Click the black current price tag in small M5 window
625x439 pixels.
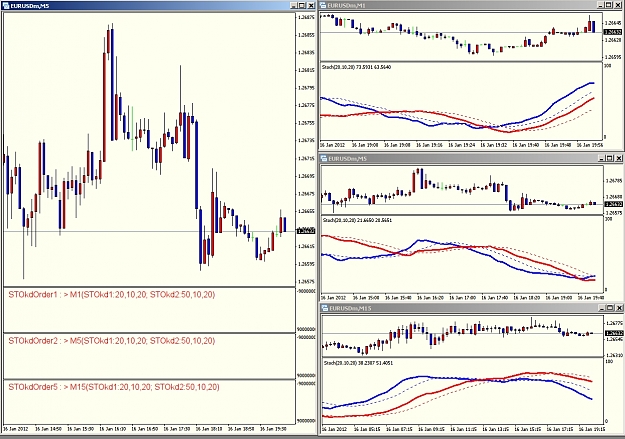coord(613,204)
